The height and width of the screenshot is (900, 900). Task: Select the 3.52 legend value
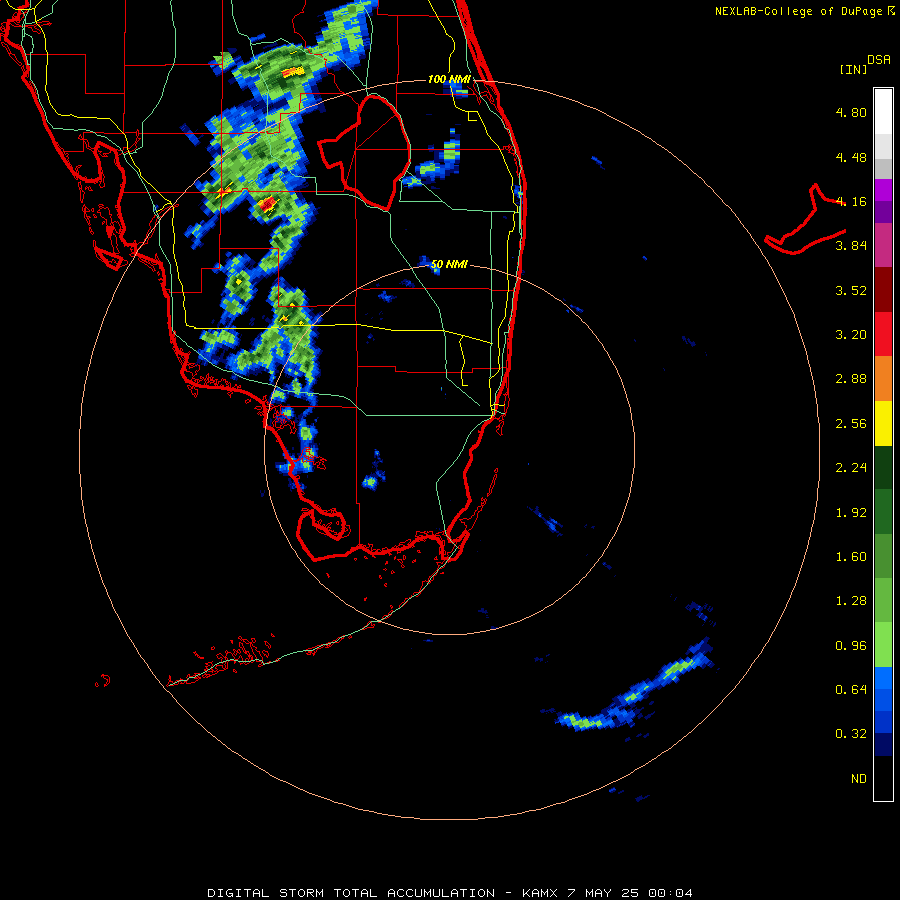[x=851, y=290]
